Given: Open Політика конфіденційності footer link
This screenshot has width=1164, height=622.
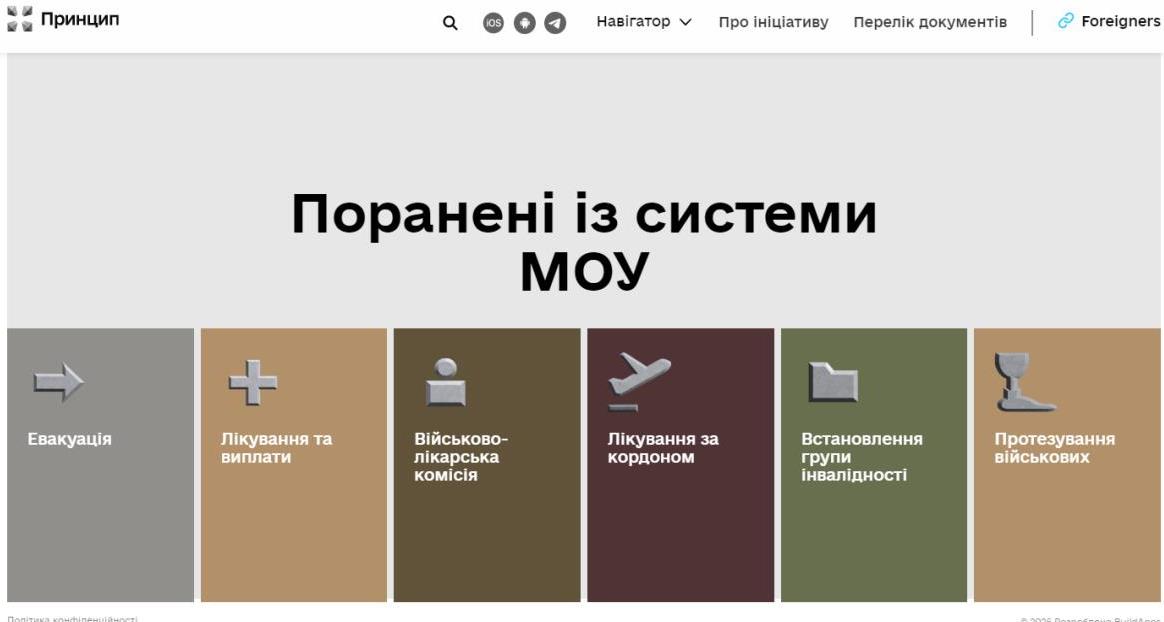Looking at the screenshot, I should click(x=72, y=618).
